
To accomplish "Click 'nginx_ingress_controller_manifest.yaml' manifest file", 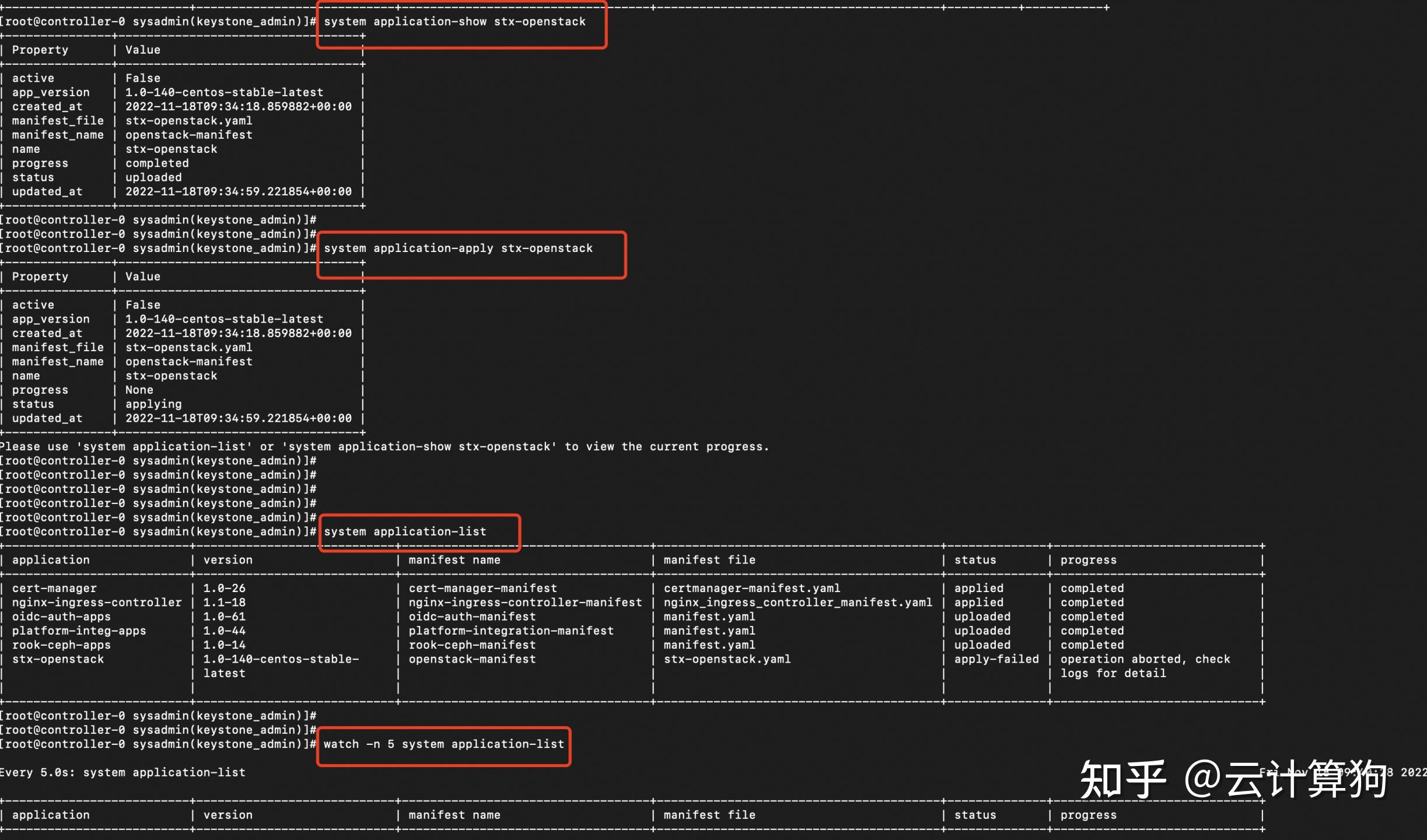I will tap(798, 603).
